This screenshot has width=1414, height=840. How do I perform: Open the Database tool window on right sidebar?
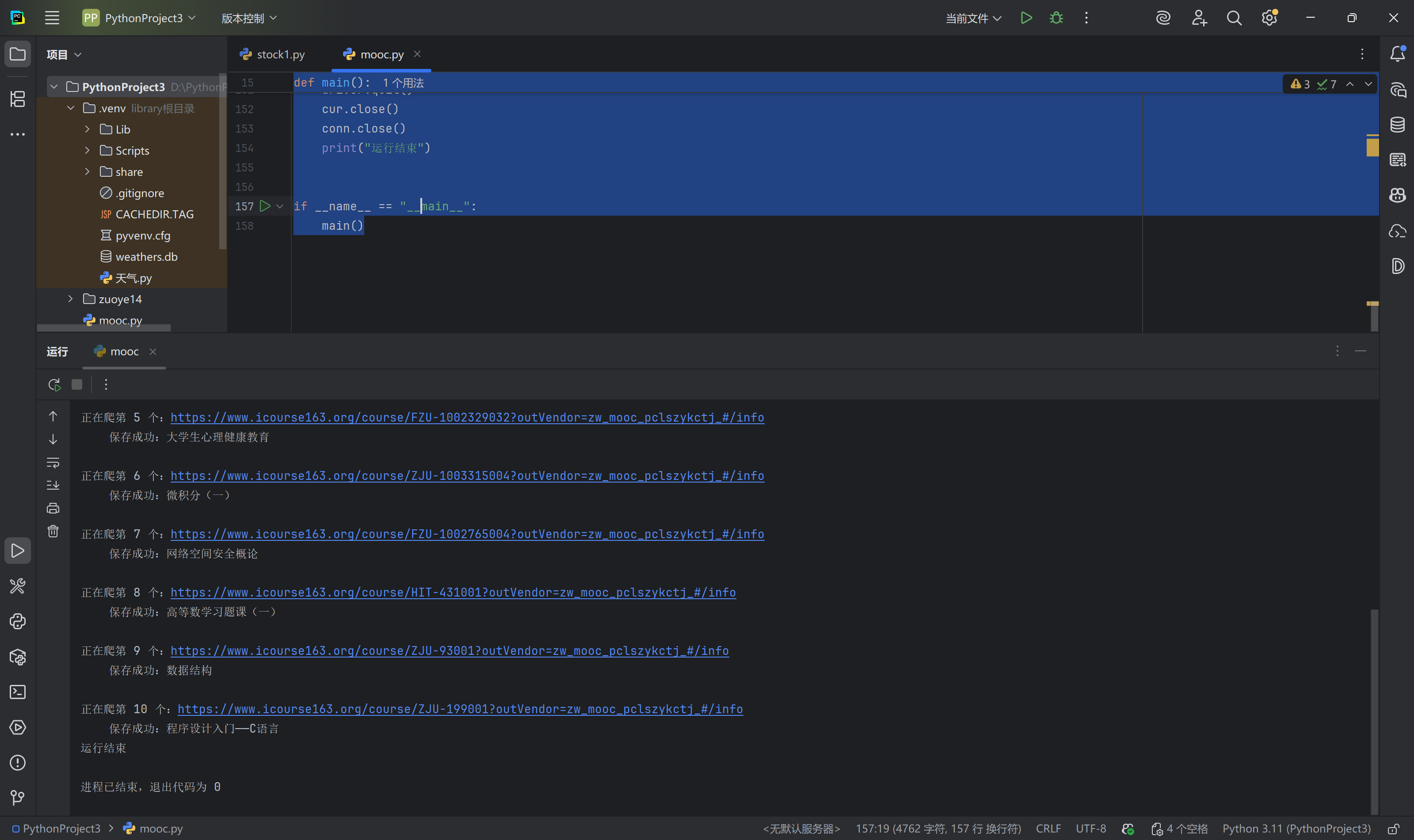[x=1397, y=125]
